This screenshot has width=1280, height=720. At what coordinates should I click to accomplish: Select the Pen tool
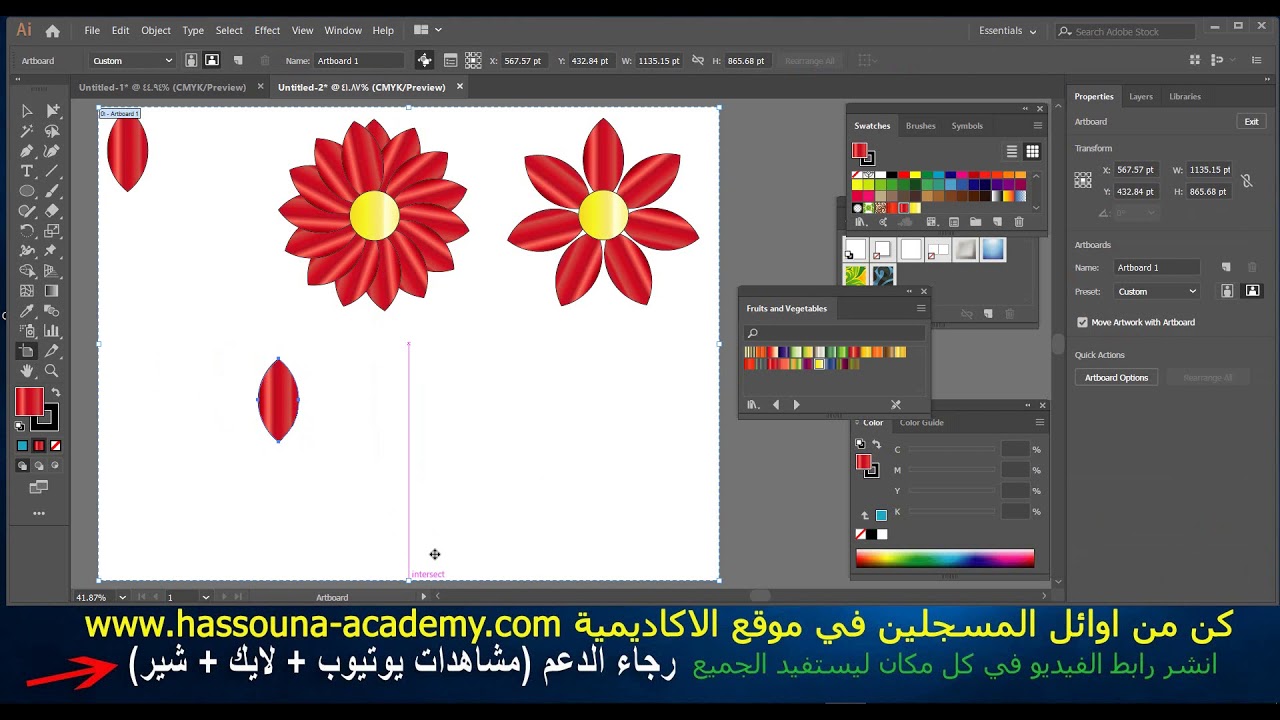click(x=27, y=151)
